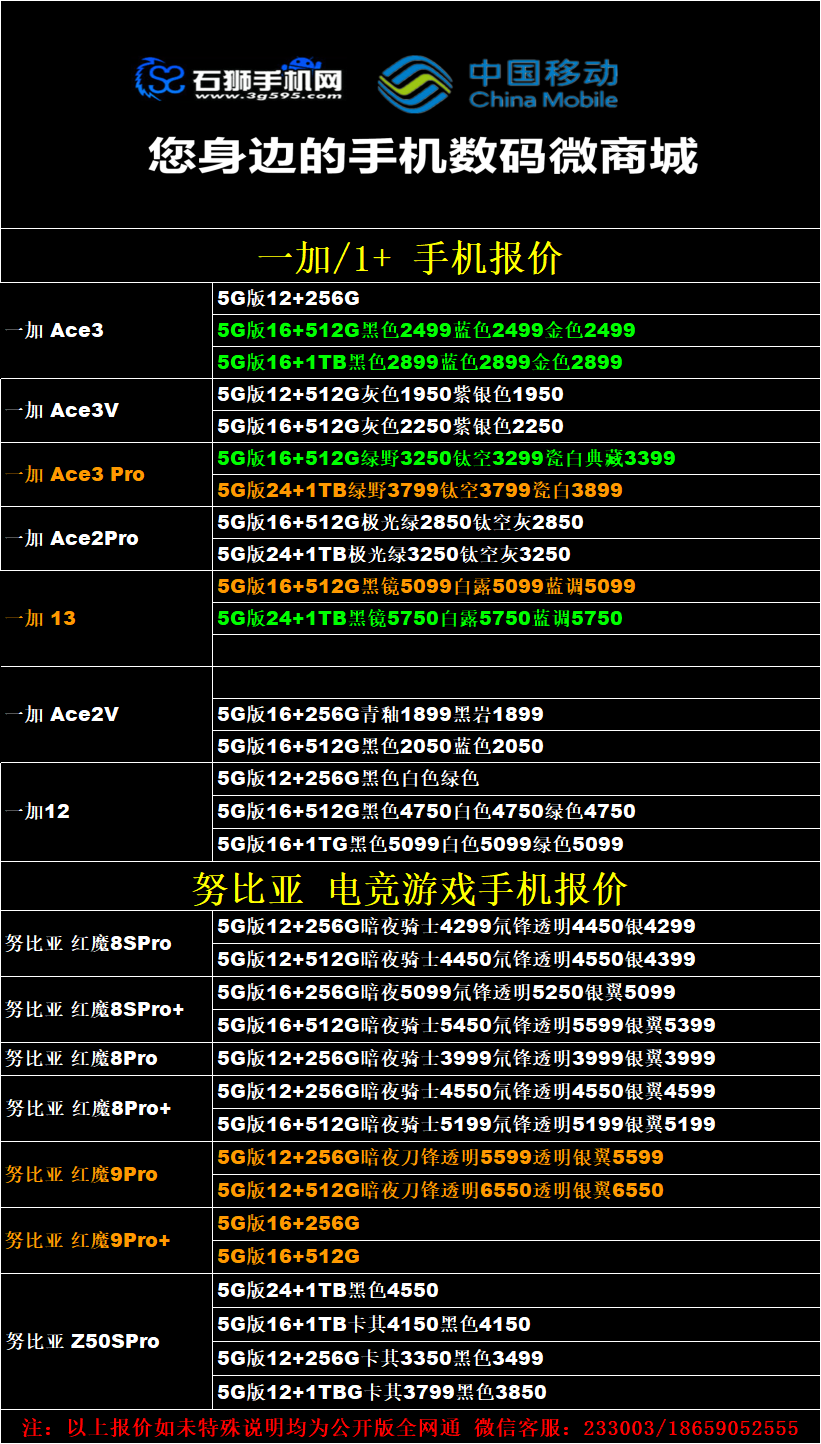Viewport: 821px width, 1444px height.
Task: Click the row 12+512G 暗夜刀锋透明6550
Action: (x=516, y=1190)
